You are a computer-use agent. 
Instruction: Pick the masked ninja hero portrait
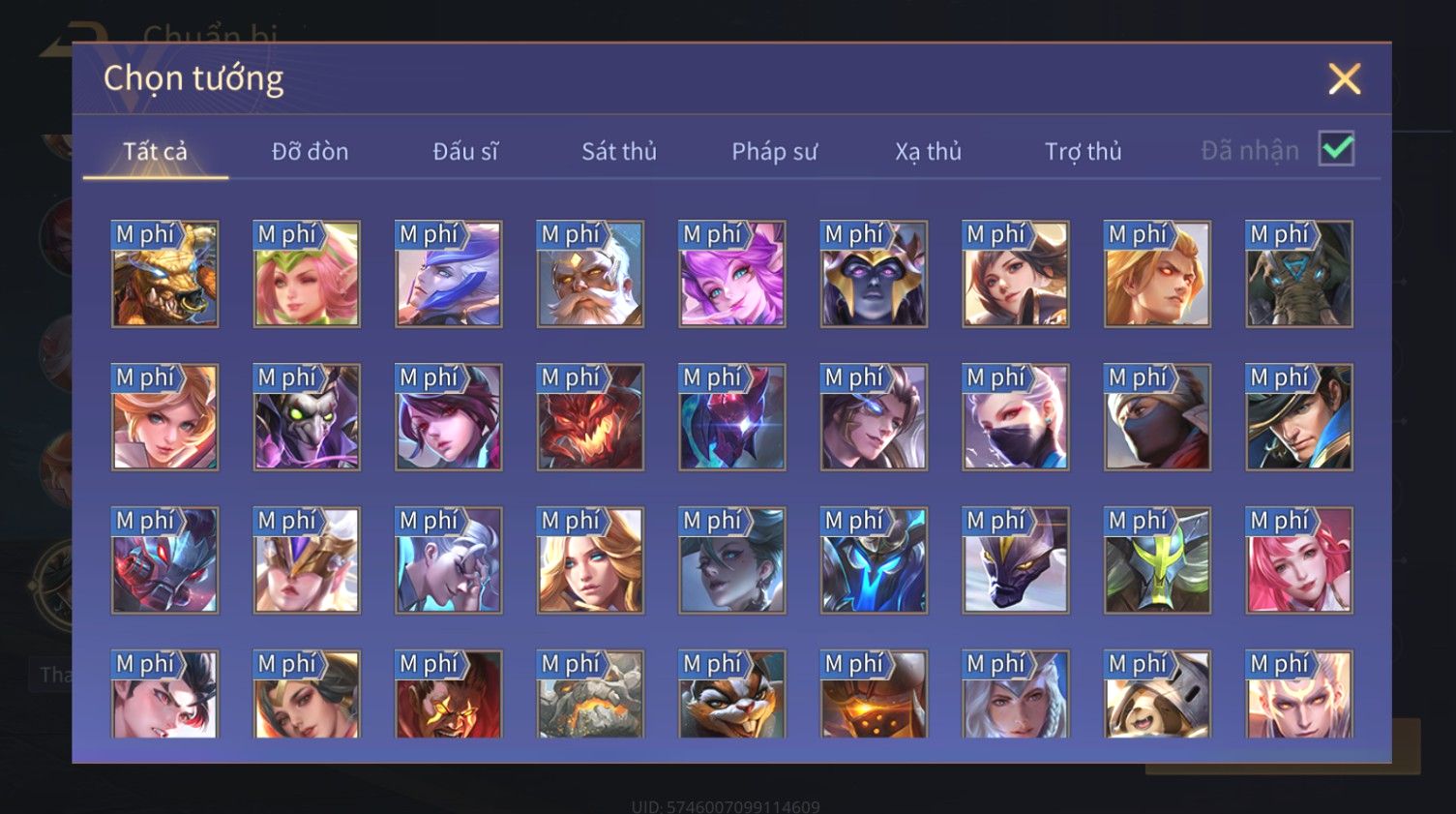tap(1157, 417)
